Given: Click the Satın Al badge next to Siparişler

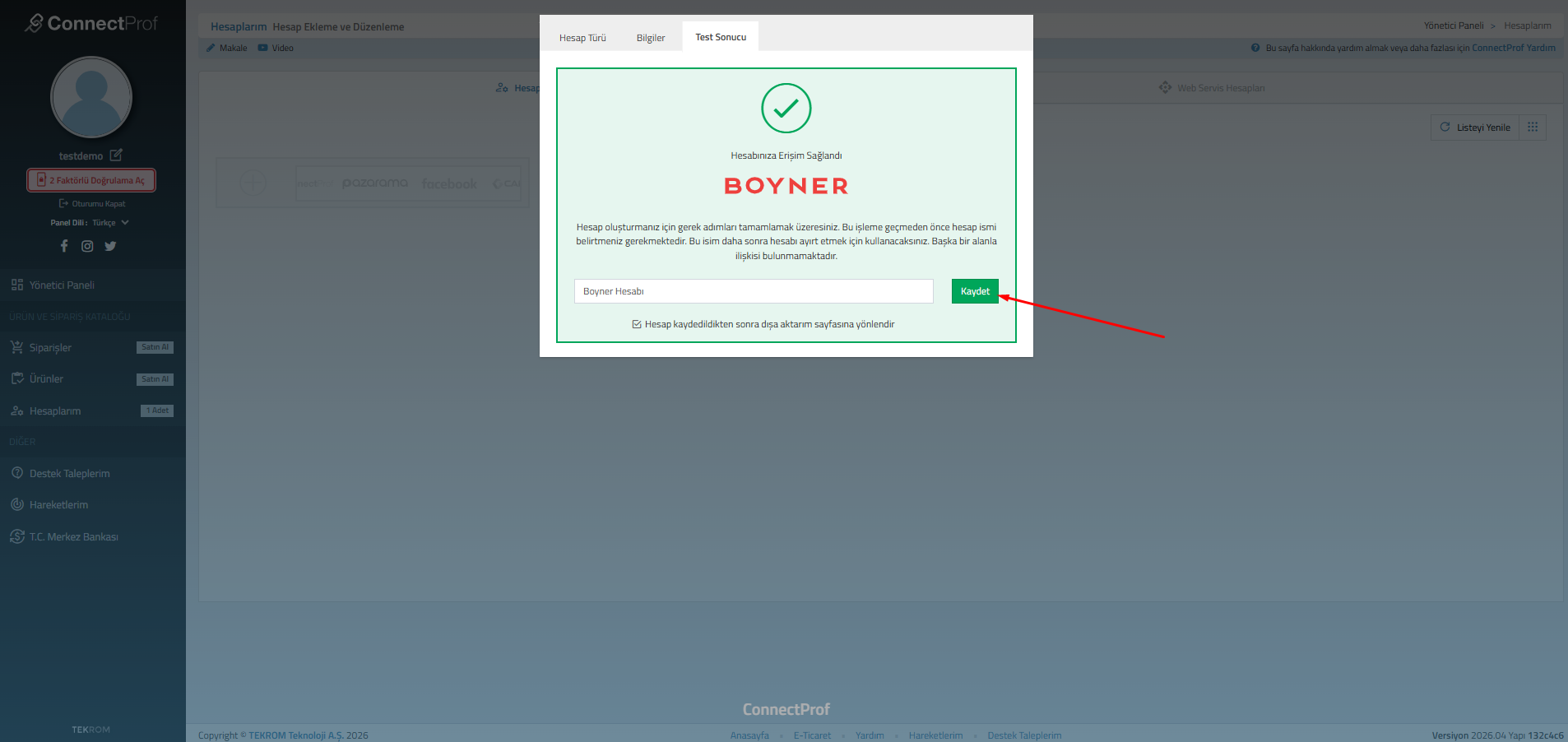Looking at the screenshot, I should click(x=155, y=347).
